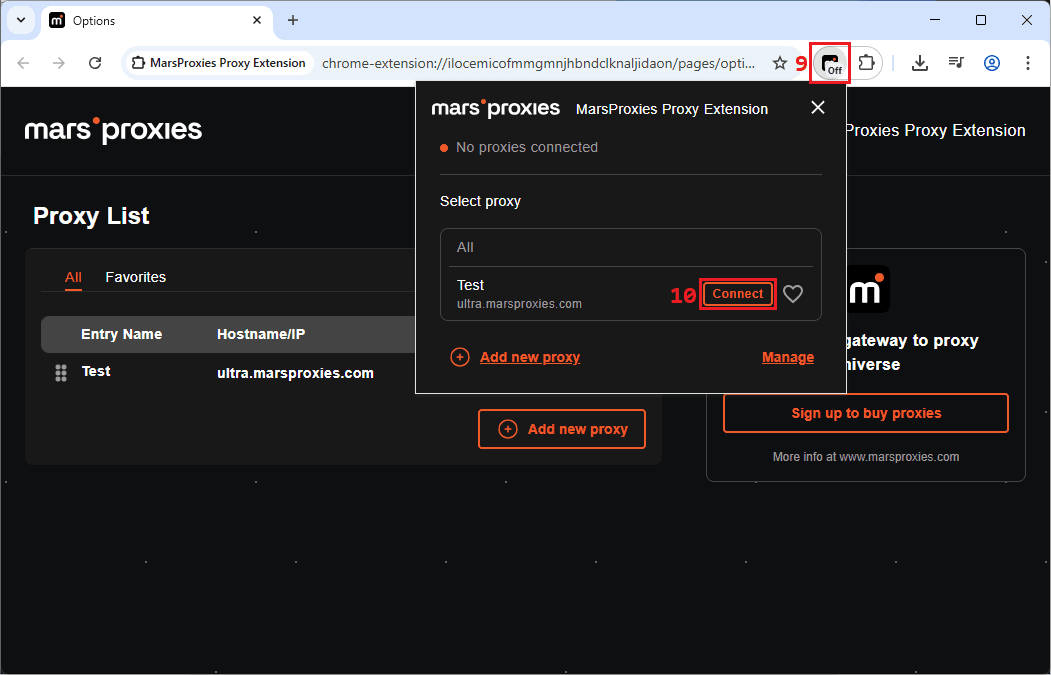
Task: Grab the drag handle beside Test entry
Action: pos(61,373)
